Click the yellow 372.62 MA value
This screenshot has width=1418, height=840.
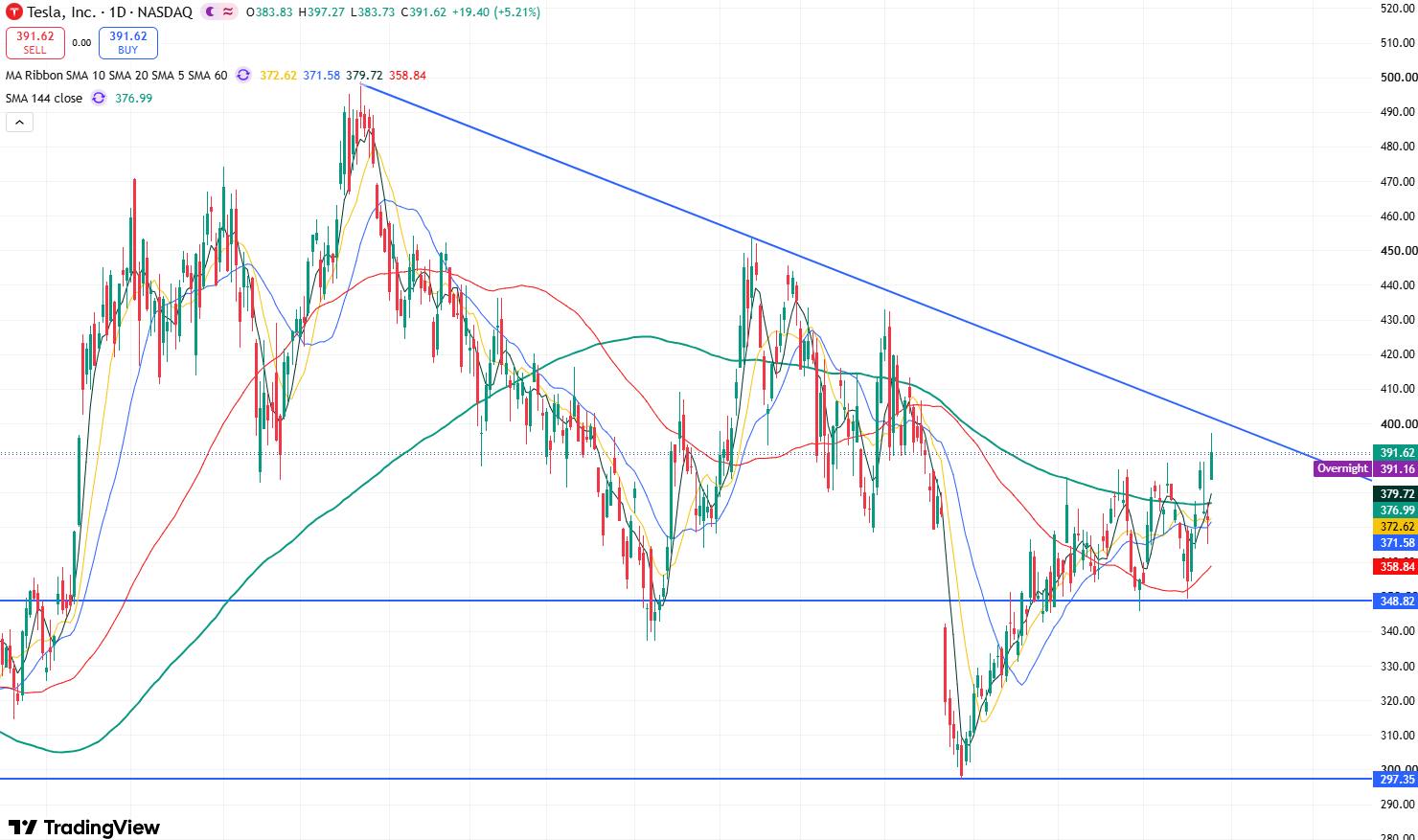279,75
